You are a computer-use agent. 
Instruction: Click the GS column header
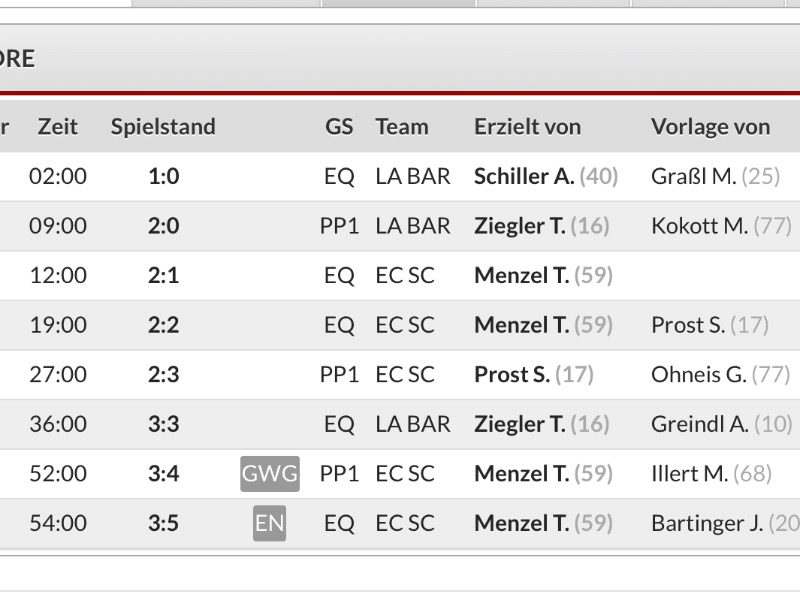pos(339,127)
